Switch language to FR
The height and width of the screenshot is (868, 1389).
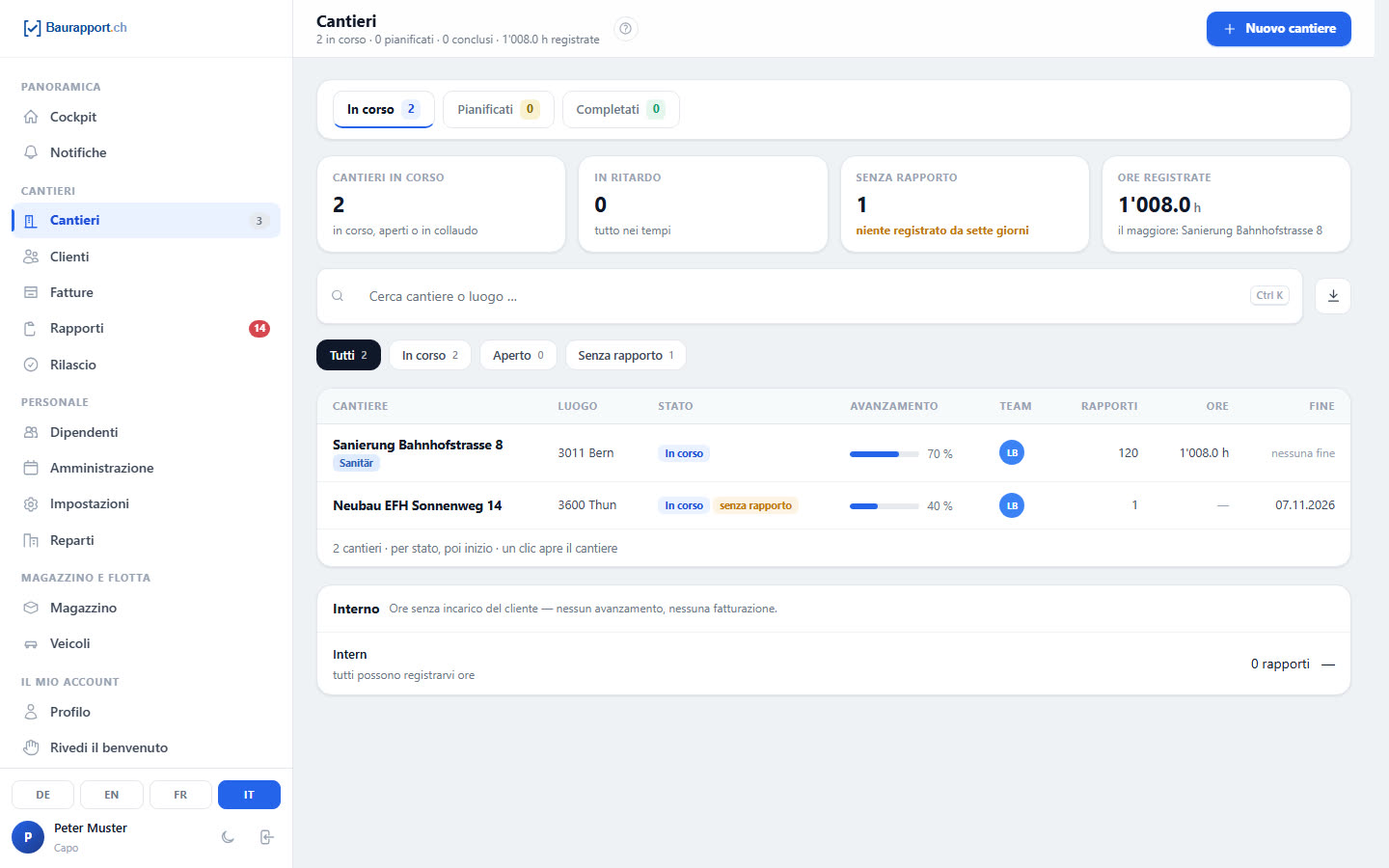click(180, 795)
